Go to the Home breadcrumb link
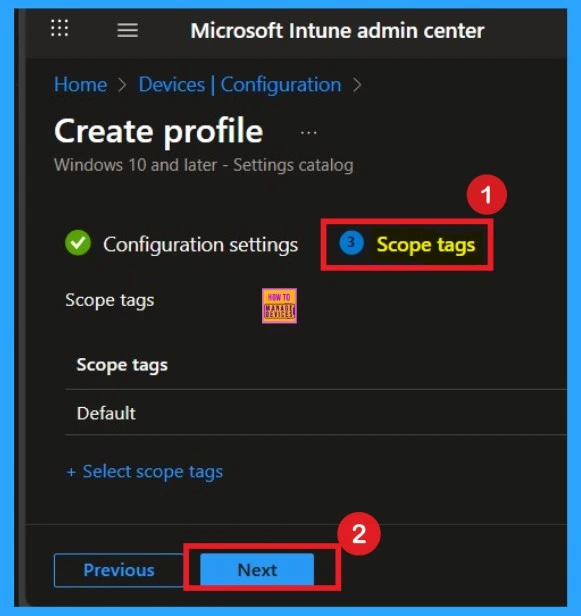The image size is (581, 616). click(81, 84)
